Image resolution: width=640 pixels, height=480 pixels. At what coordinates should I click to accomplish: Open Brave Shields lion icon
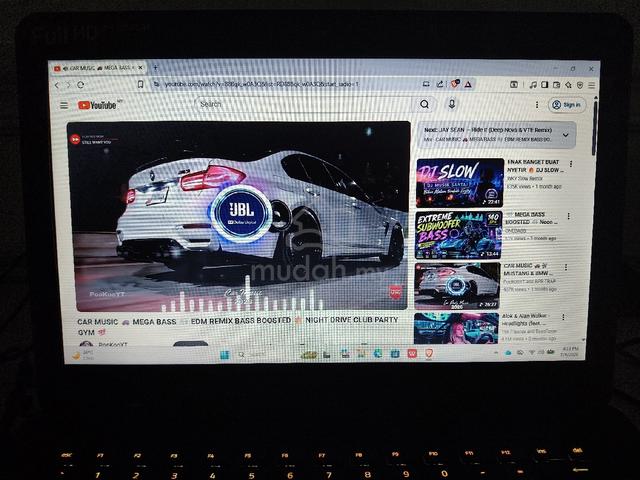(454, 84)
